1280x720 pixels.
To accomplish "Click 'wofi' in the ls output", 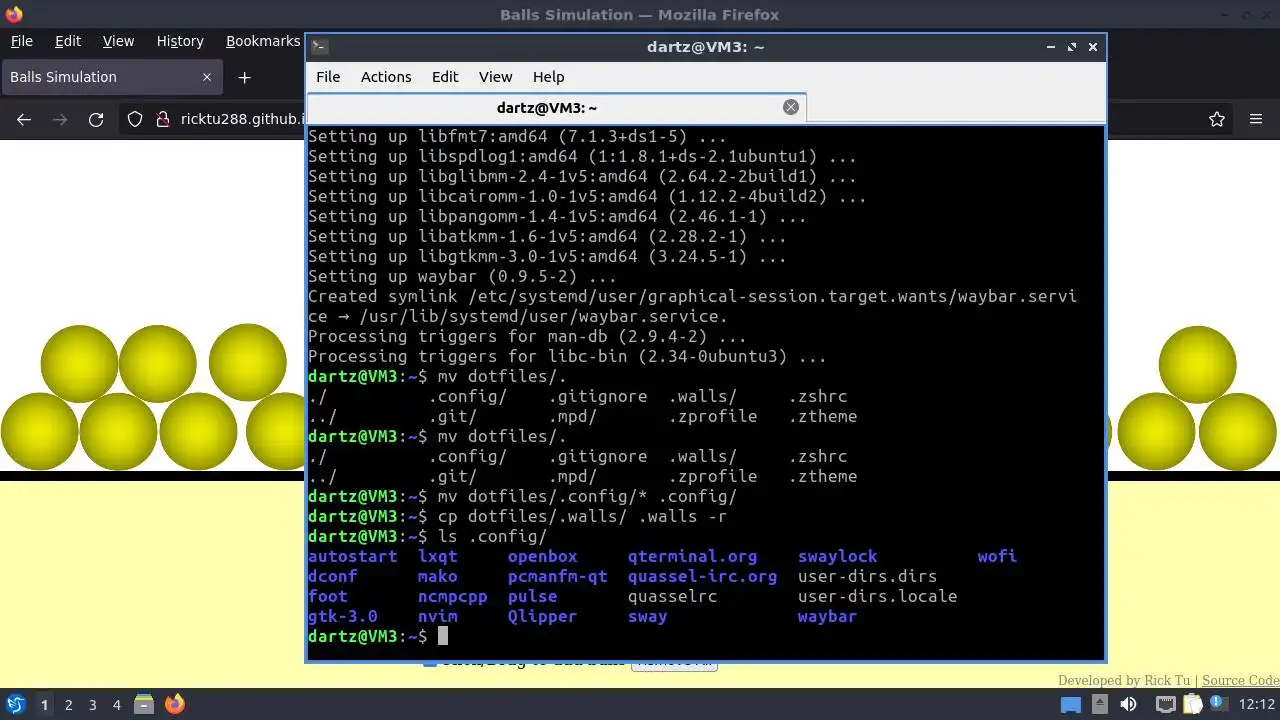I will 997,556.
